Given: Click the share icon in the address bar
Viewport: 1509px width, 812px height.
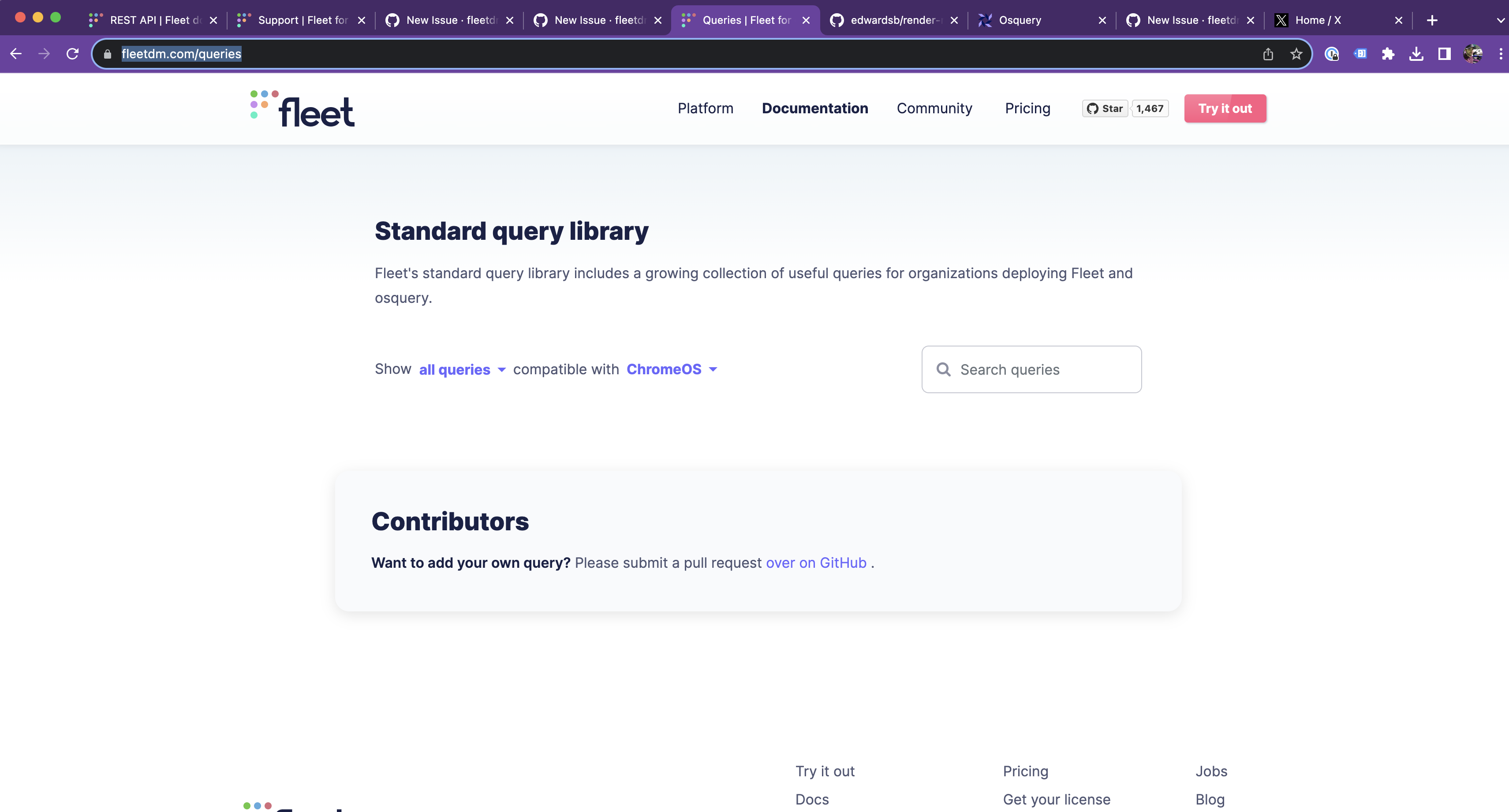Looking at the screenshot, I should pos(1268,54).
